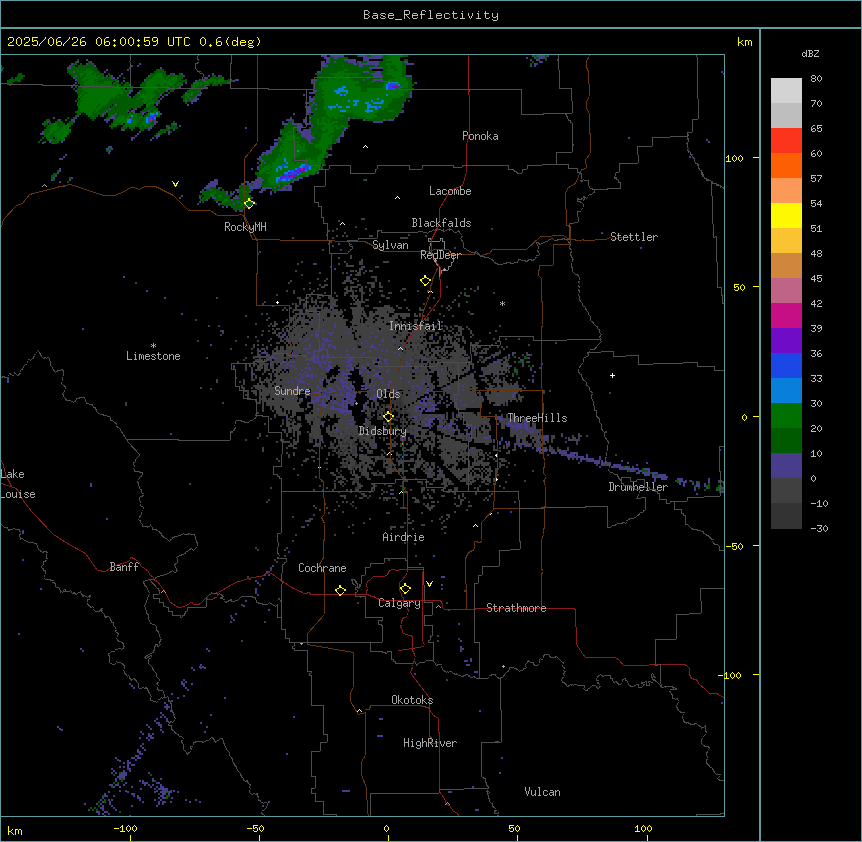
Task: Select the Banff label
Action: (124, 567)
